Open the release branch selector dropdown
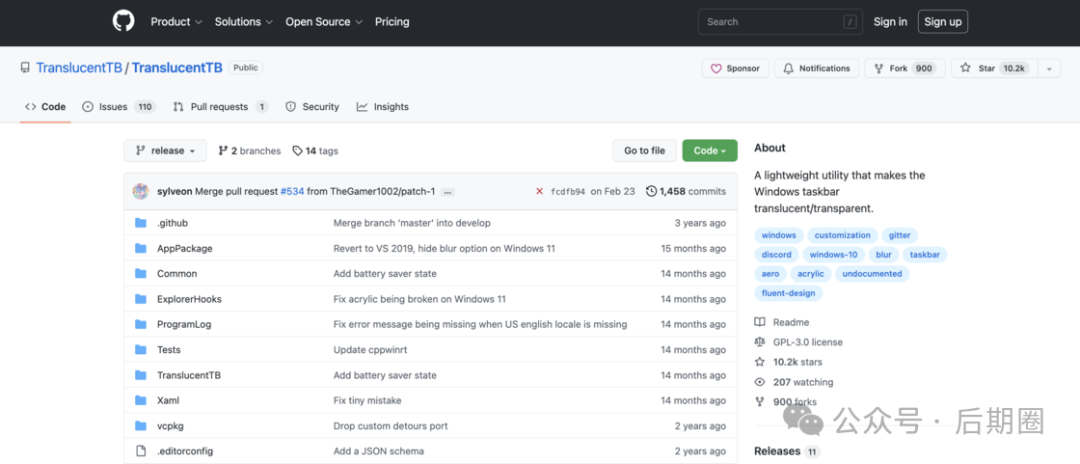 [x=165, y=151]
